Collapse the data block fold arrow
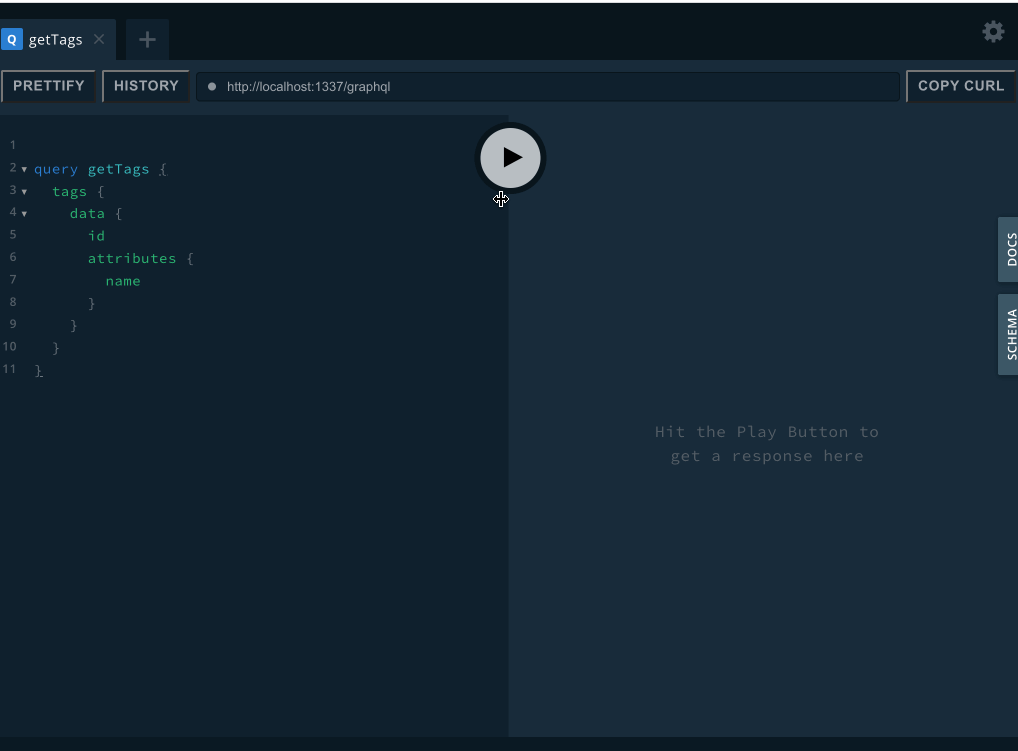The image size is (1018, 751). click(x=24, y=213)
